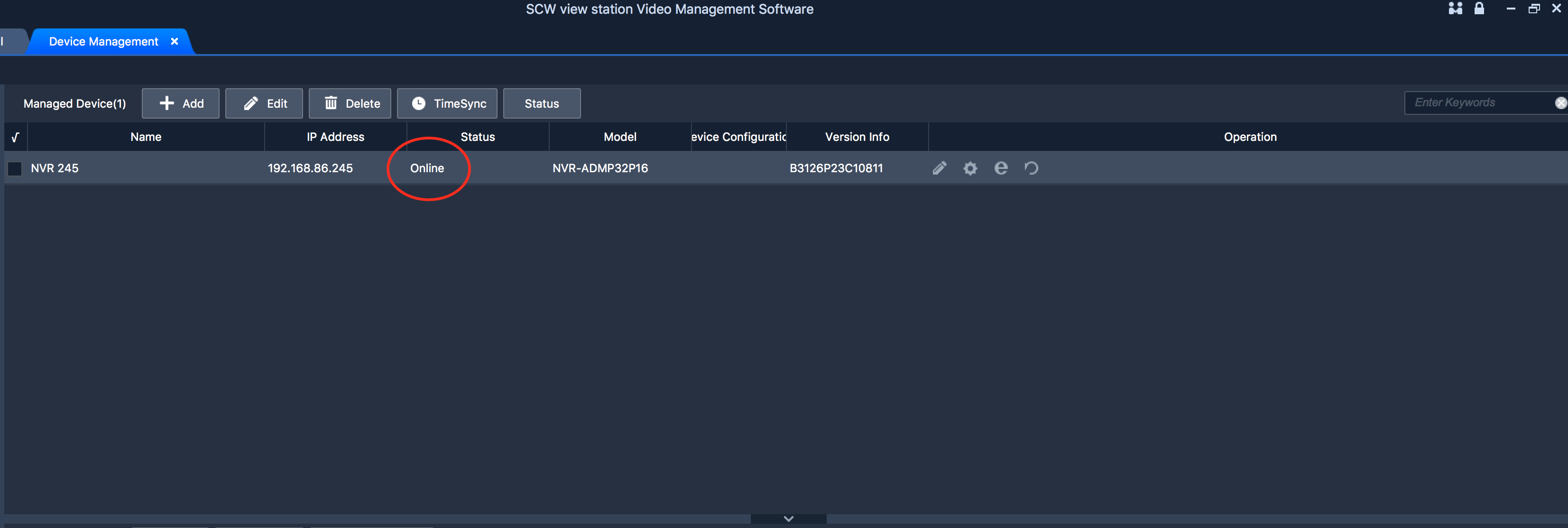Click the layout icon beside the lock
The image size is (1568, 528).
tap(1456, 9)
